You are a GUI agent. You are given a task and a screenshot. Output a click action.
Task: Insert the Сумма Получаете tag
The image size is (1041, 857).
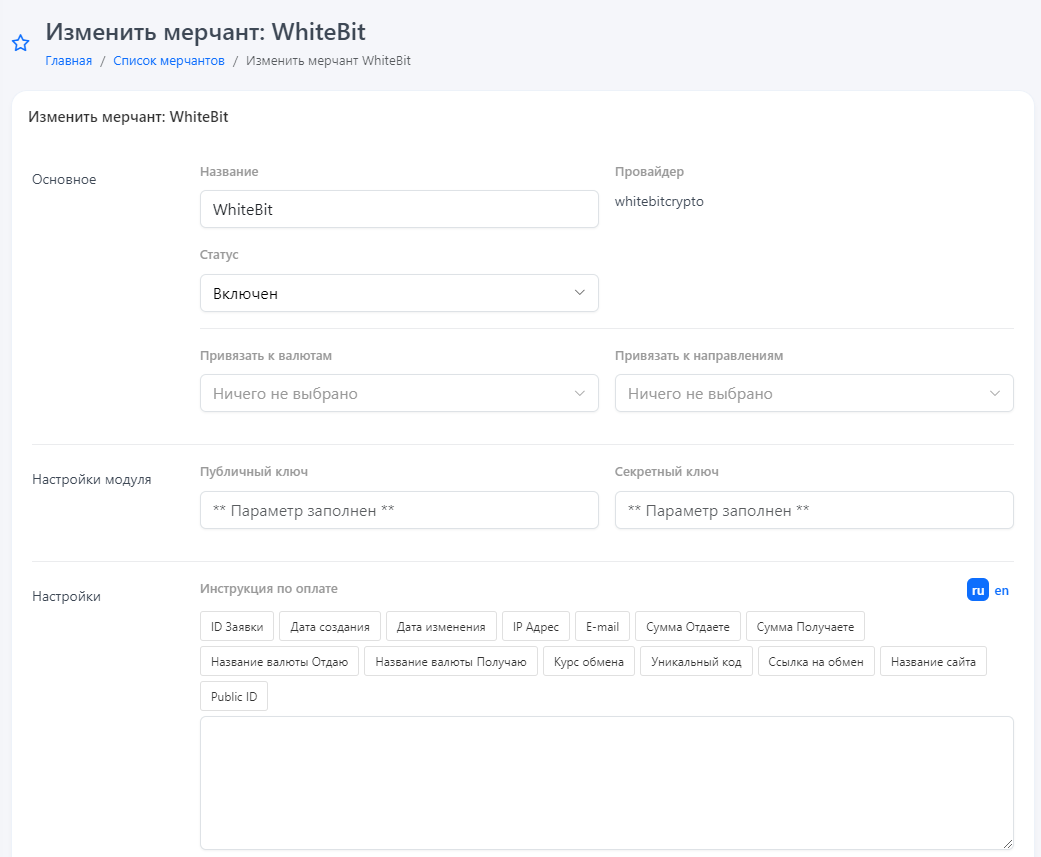(x=805, y=627)
